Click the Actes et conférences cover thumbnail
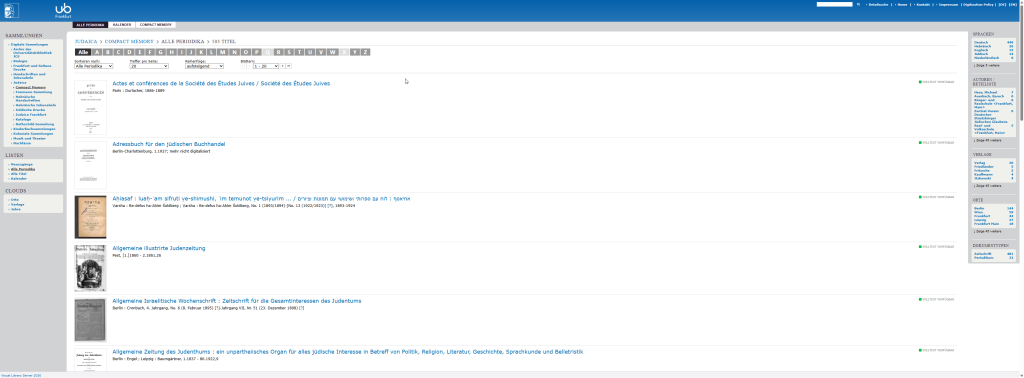 pyautogui.click(x=90, y=107)
